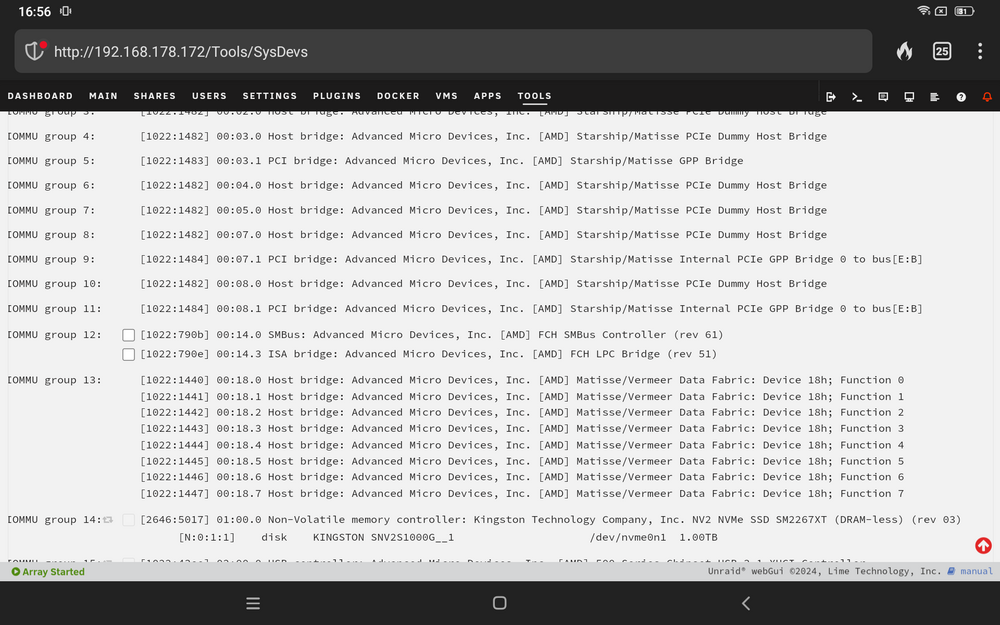Check the Kingston NVMe controller checkbox

128,520
